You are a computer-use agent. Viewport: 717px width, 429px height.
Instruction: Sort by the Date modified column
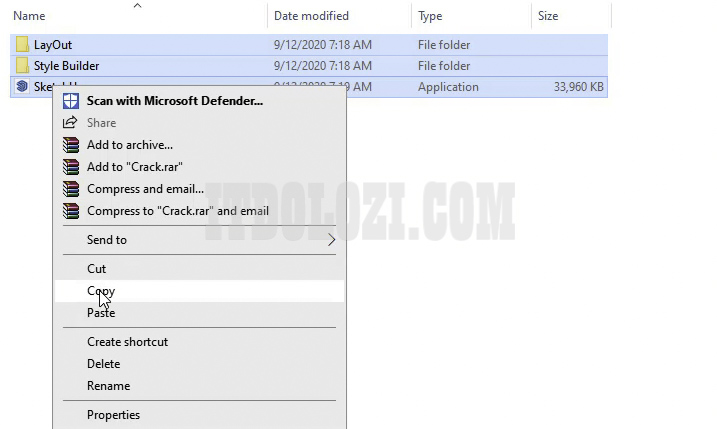click(x=312, y=16)
